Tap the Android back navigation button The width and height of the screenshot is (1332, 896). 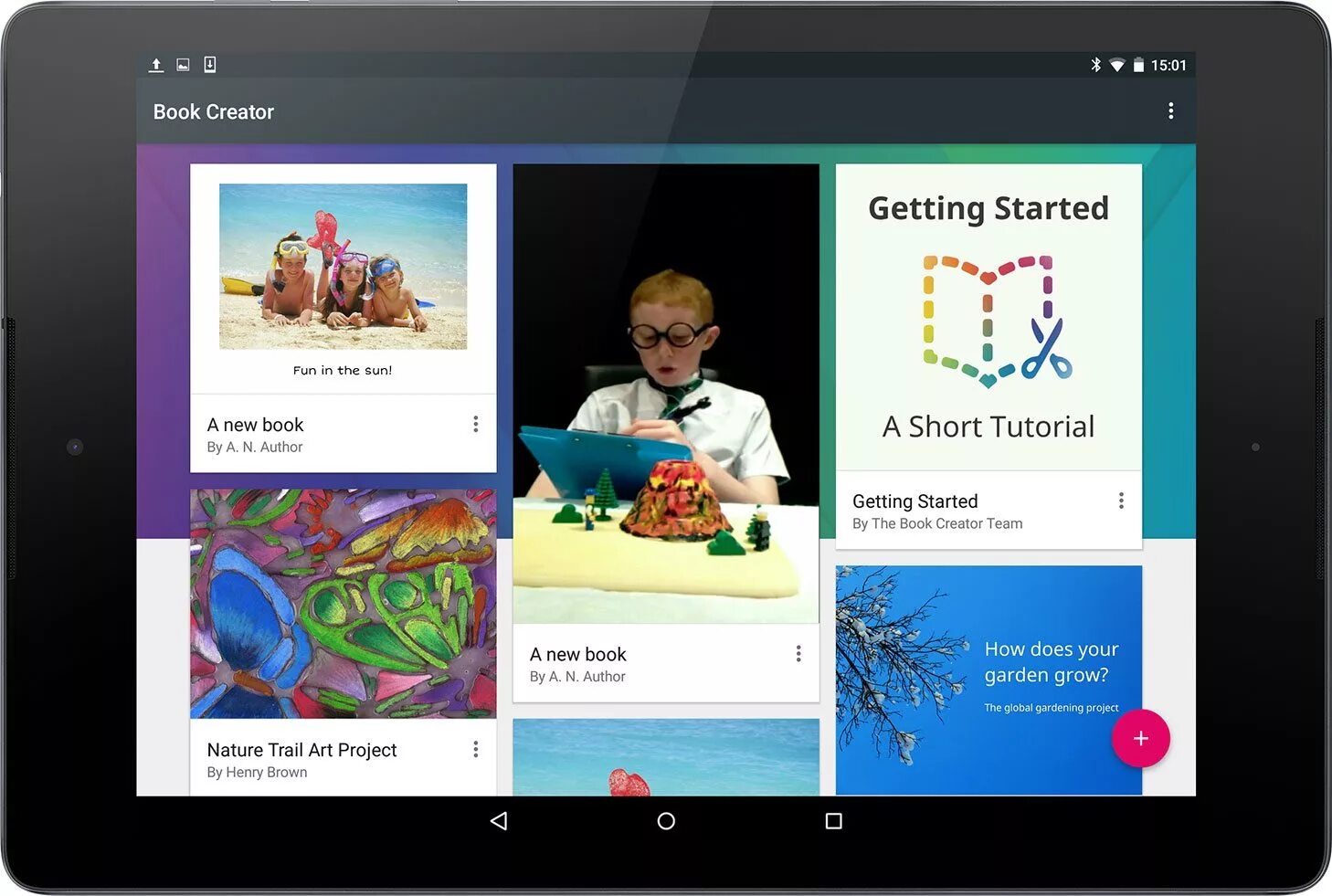[499, 821]
